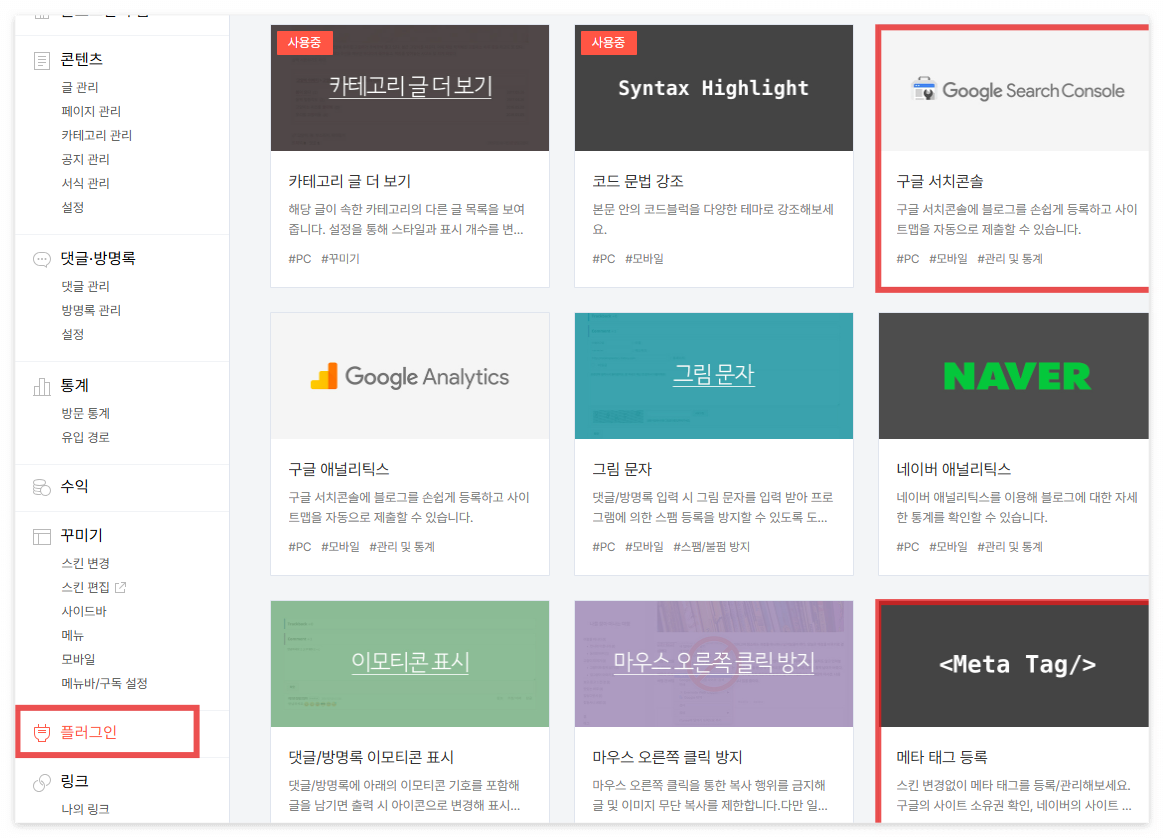Click the NAVER plugin thumbnail

[1014, 376]
